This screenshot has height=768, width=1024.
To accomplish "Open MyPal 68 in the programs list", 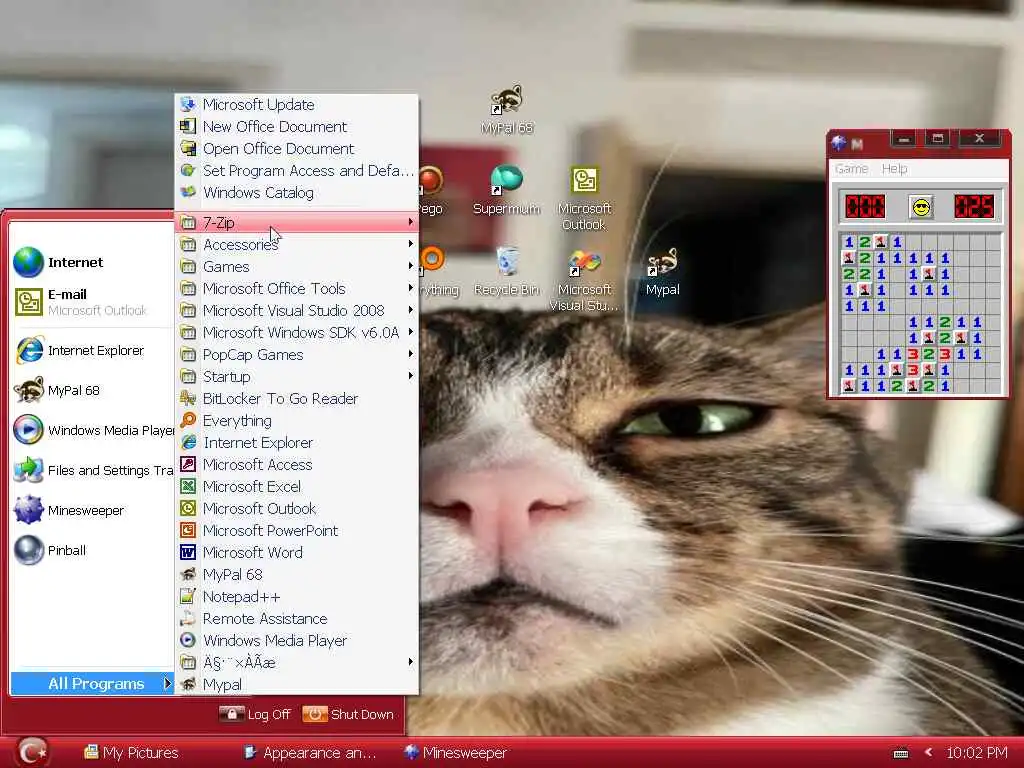I will (296, 575).
